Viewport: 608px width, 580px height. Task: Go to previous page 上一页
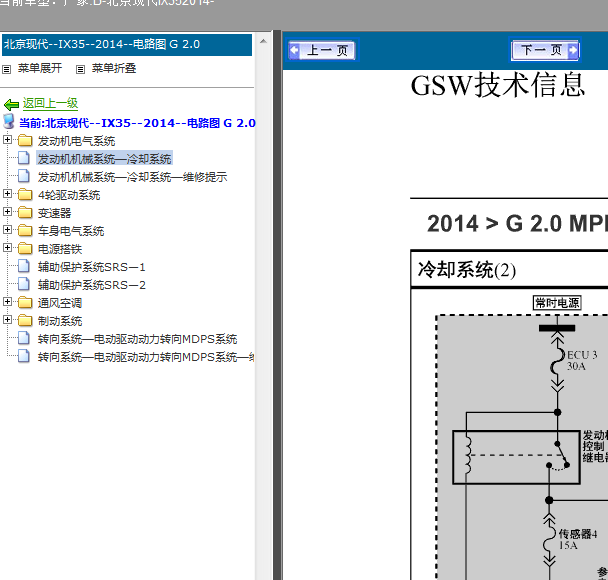pyautogui.click(x=321, y=50)
